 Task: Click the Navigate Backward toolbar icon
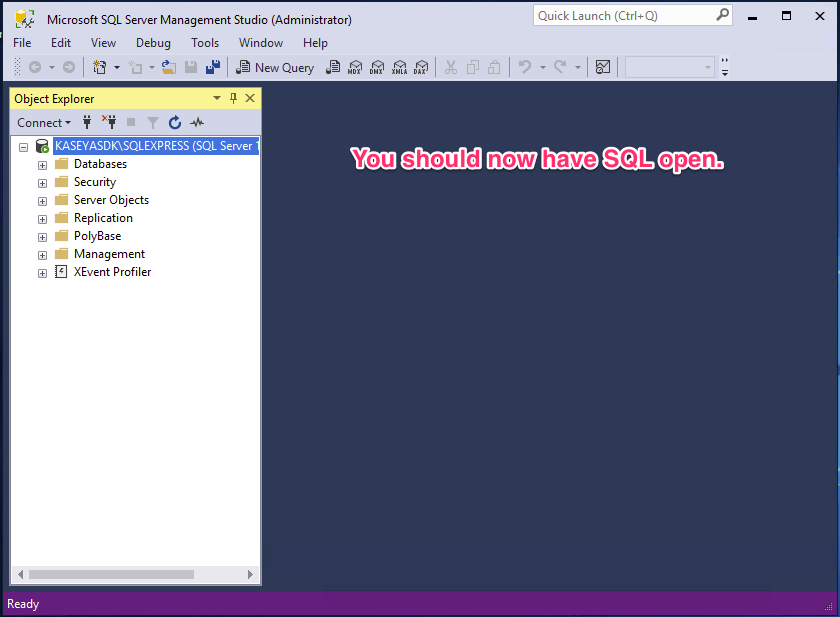tap(35, 67)
